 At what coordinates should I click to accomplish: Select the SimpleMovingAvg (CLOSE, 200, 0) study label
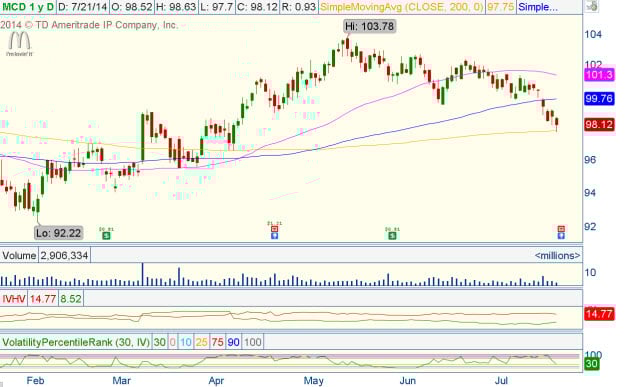coord(401,7)
